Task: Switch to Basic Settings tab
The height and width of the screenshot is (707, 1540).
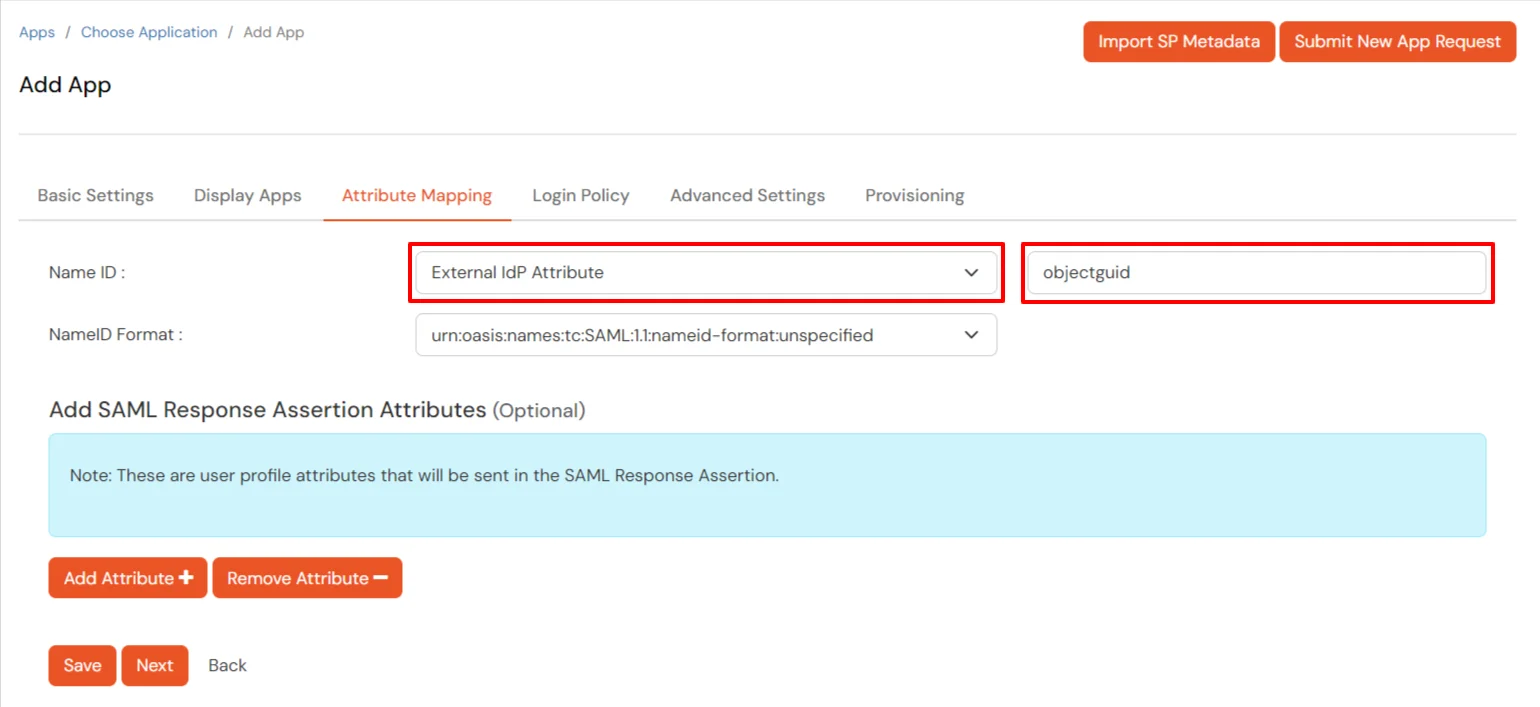Action: click(96, 195)
